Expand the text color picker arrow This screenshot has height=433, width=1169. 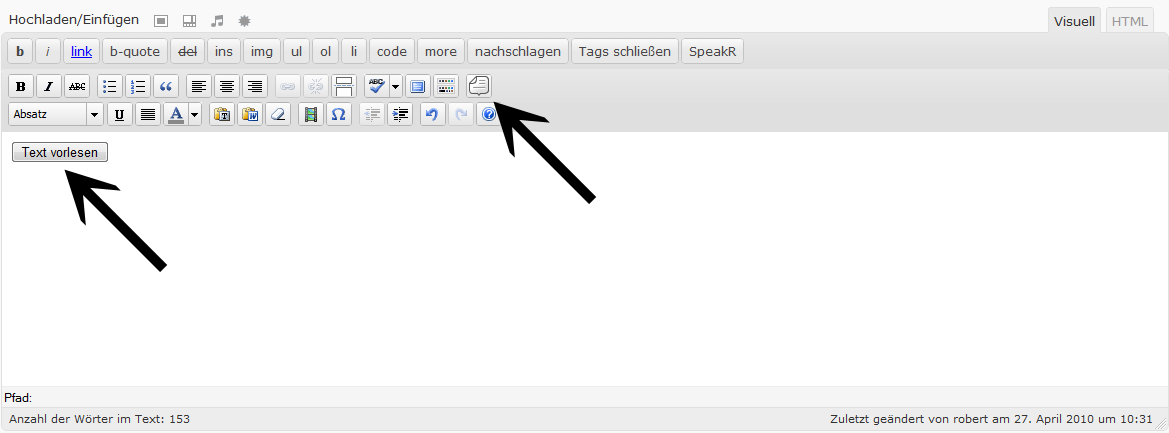pos(195,114)
